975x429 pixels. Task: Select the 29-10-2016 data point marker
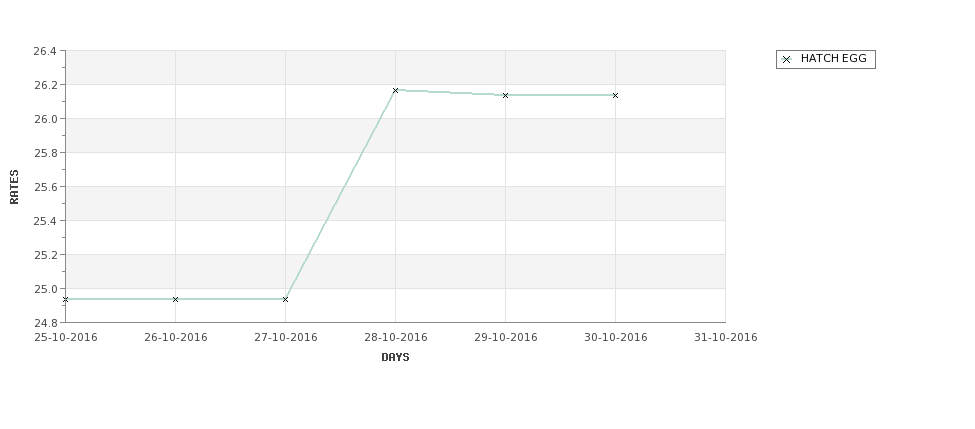coord(506,96)
